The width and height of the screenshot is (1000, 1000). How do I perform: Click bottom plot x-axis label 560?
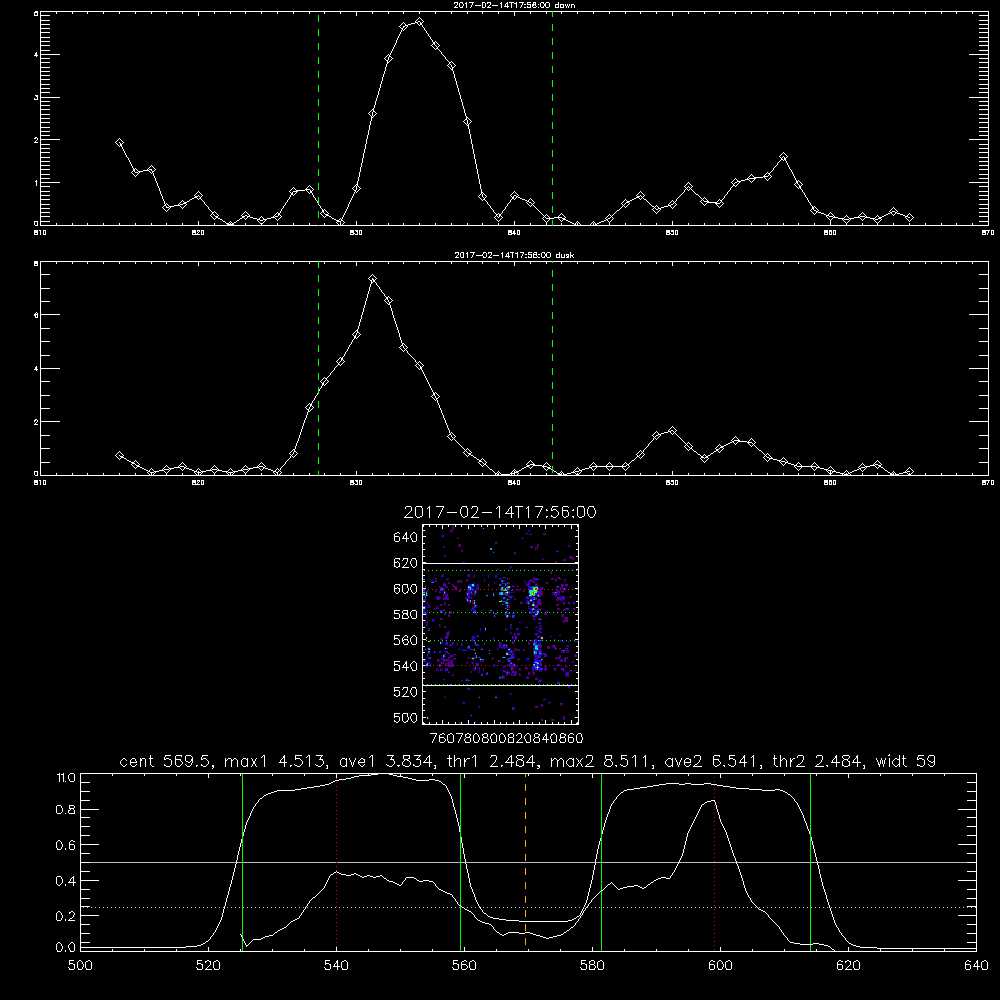[x=464, y=966]
